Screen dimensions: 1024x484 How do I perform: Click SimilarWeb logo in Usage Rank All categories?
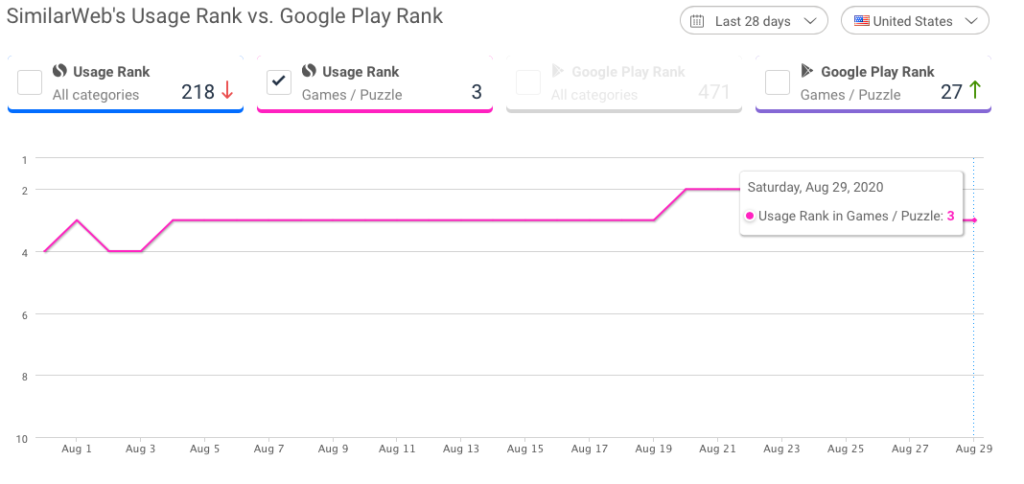[x=60, y=71]
